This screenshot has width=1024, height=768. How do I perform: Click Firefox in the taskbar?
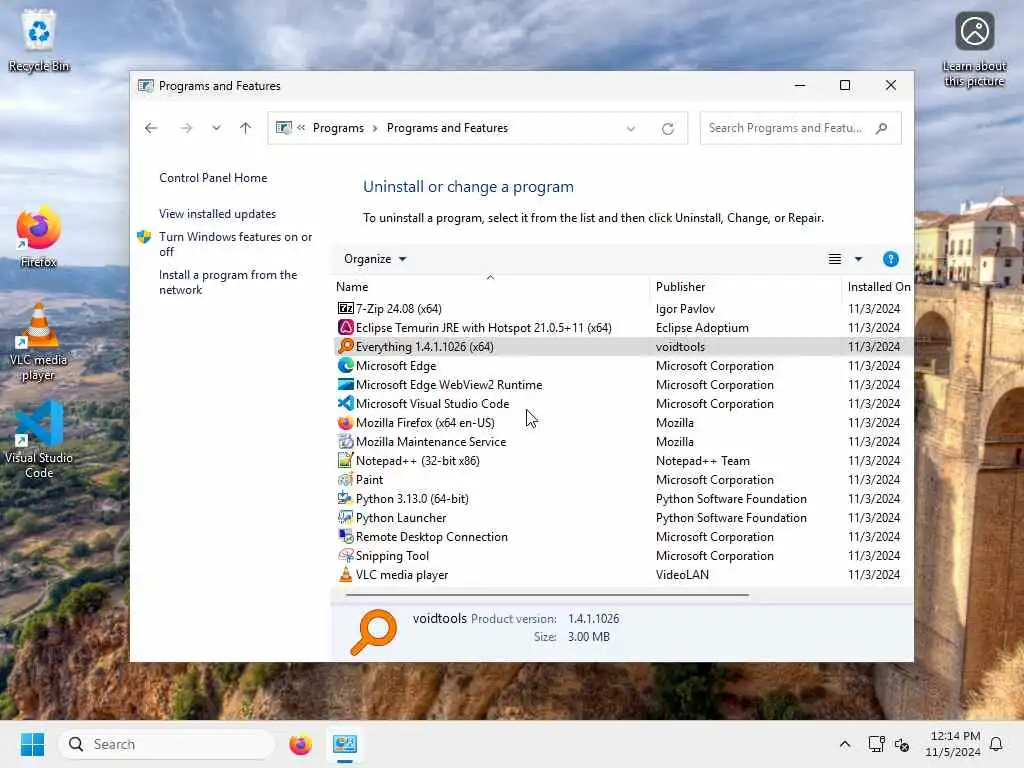point(300,744)
